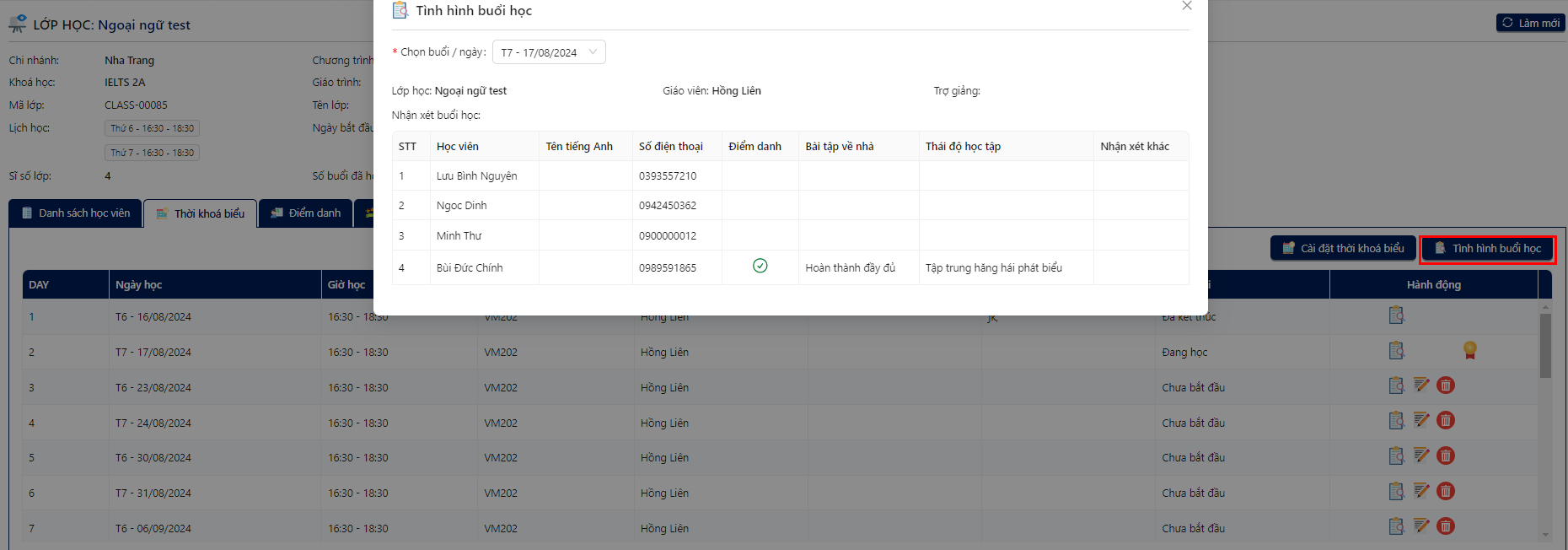
Task: Delete the 23/08/2024 session
Action: (1446, 386)
